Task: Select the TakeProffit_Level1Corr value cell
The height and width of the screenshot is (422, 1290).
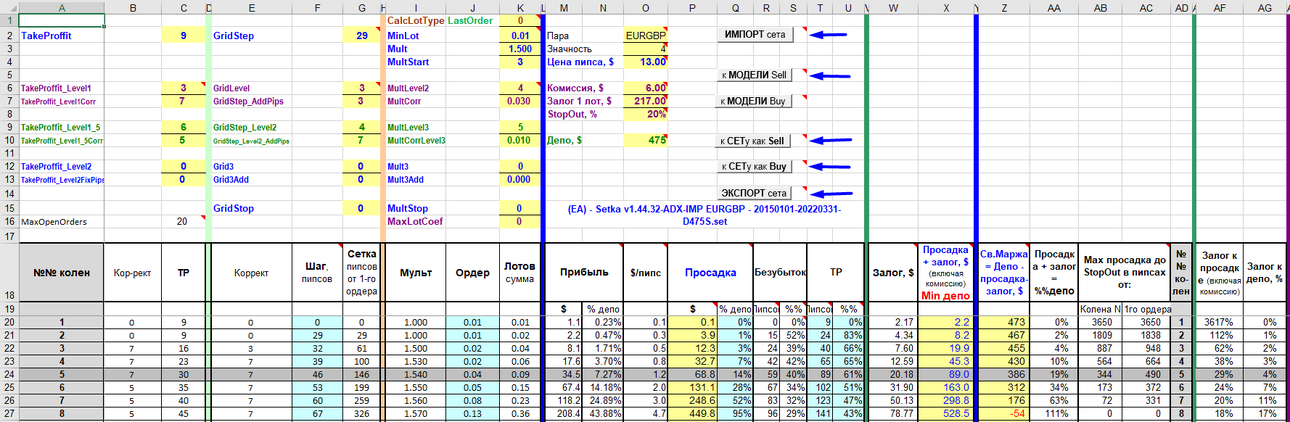Action: [x=183, y=101]
